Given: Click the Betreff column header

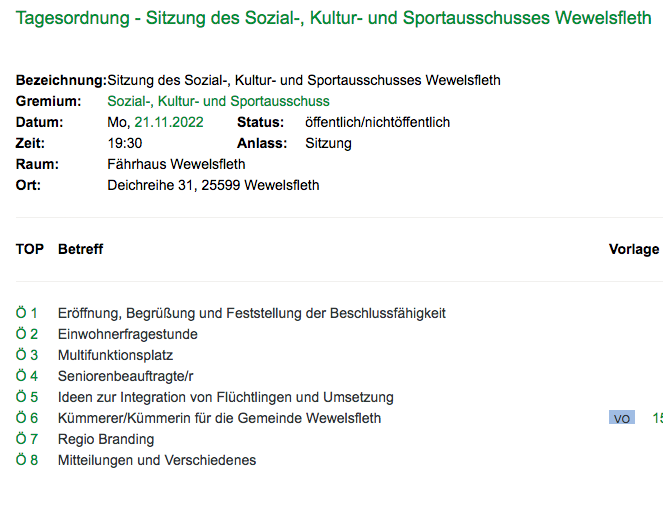Looking at the screenshot, I should coord(80,249).
